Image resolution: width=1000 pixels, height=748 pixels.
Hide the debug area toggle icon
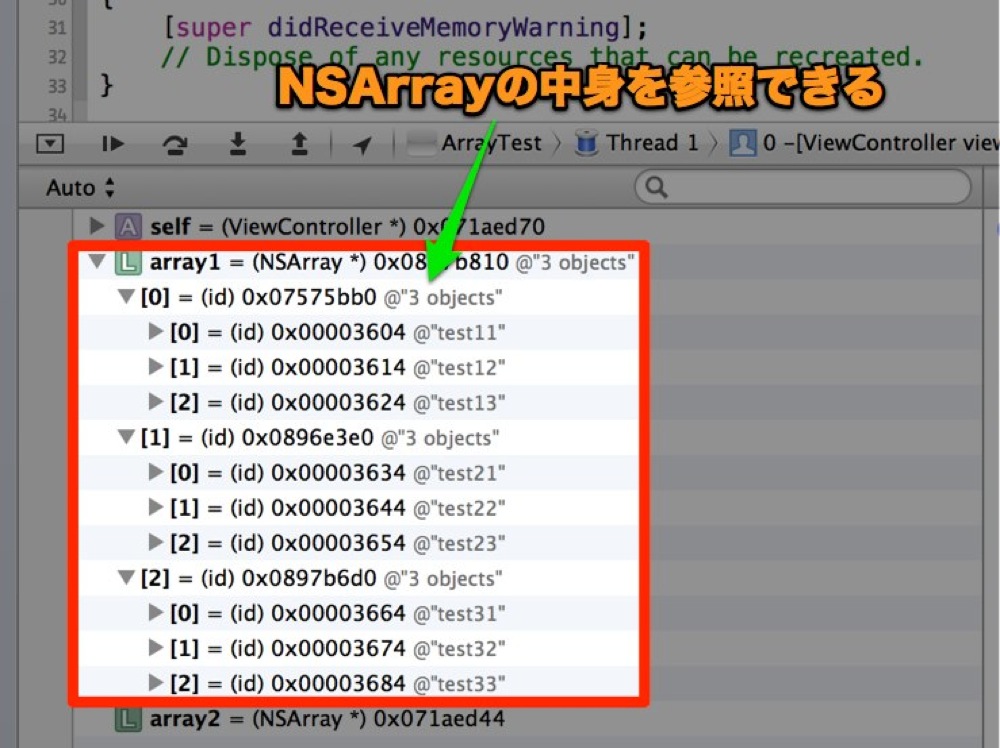point(50,143)
